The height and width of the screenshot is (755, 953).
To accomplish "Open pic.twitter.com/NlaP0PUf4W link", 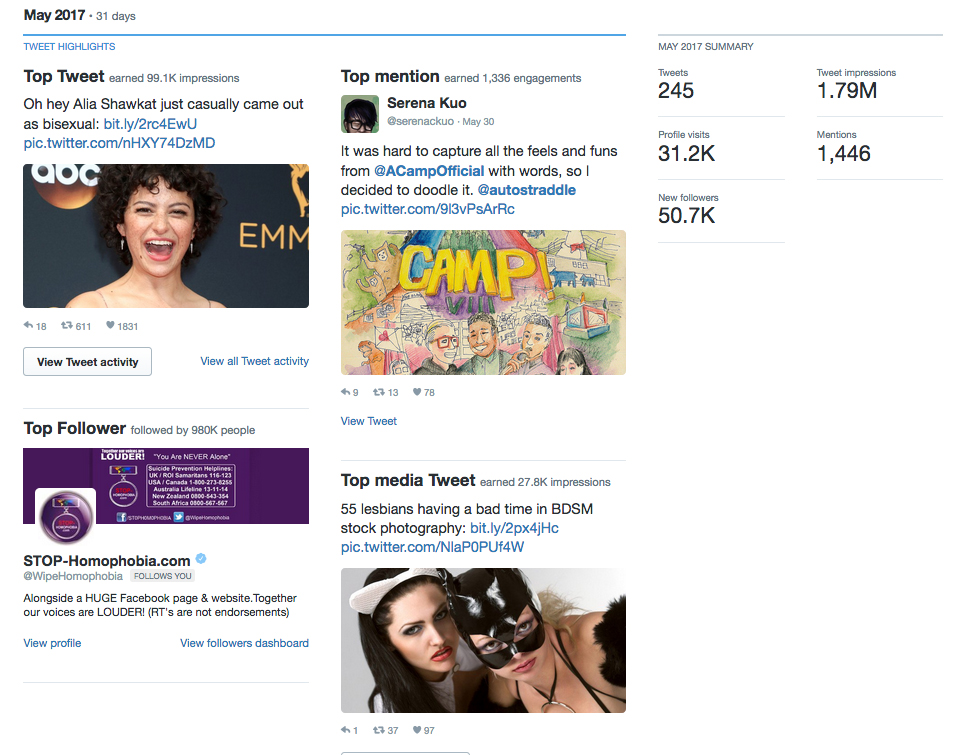I will coord(432,547).
